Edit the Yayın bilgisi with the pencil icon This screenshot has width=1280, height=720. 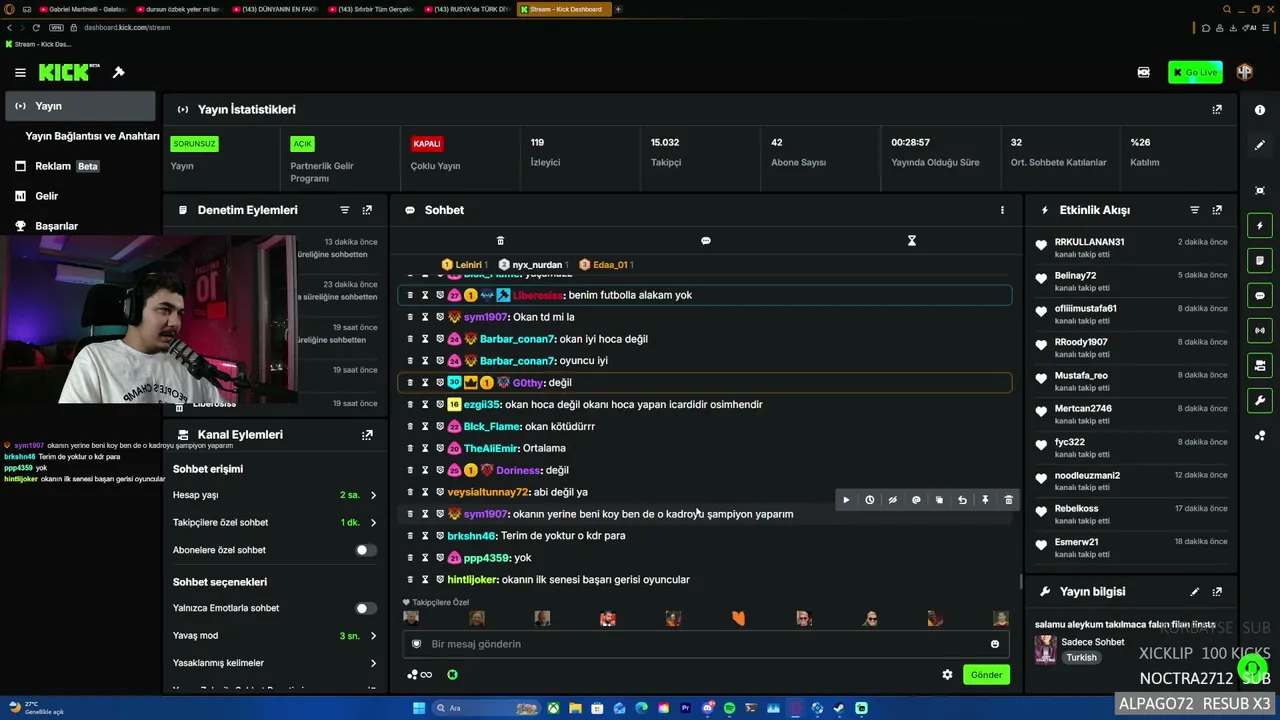click(1194, 592)
